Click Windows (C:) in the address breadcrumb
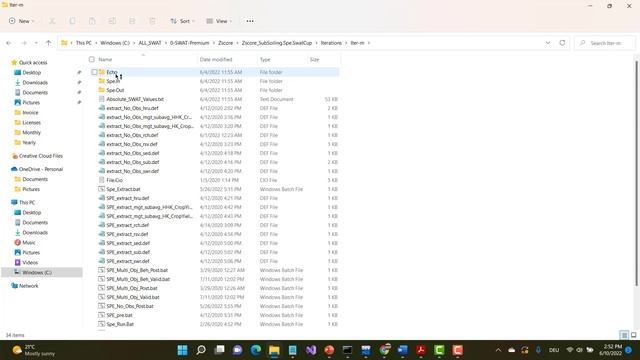The width and height of the screenshot is (640, 360). (x=115, y=43)
